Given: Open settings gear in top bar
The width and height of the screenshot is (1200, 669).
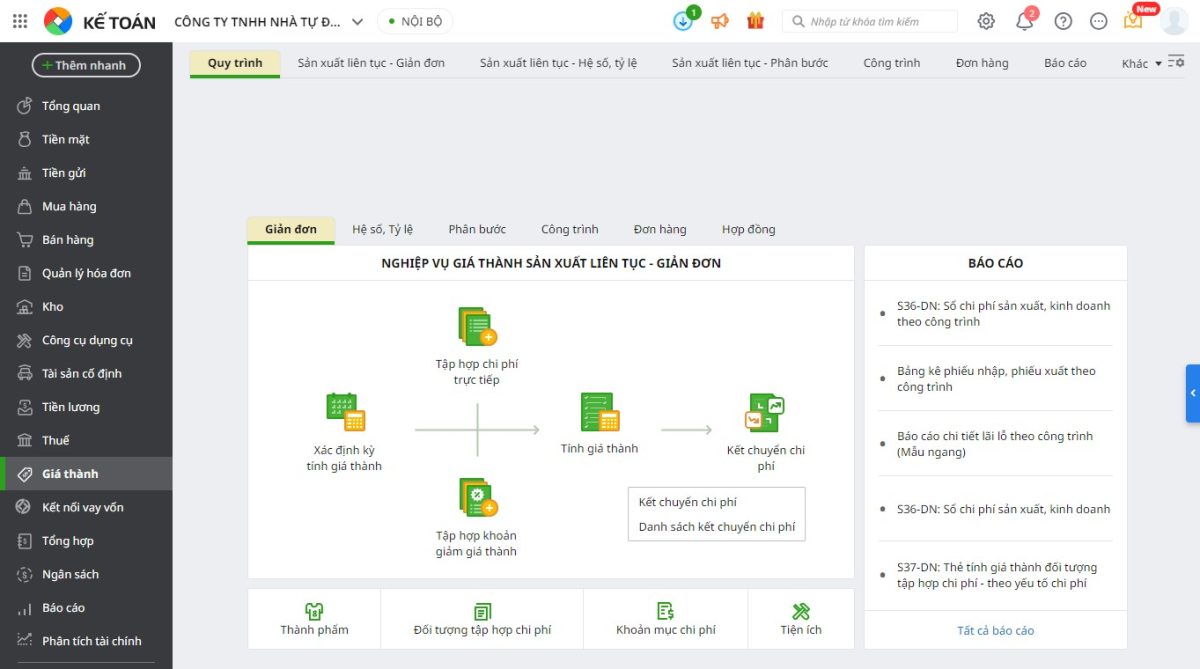Looking at the screenshot, I should [x=986, y=21].
